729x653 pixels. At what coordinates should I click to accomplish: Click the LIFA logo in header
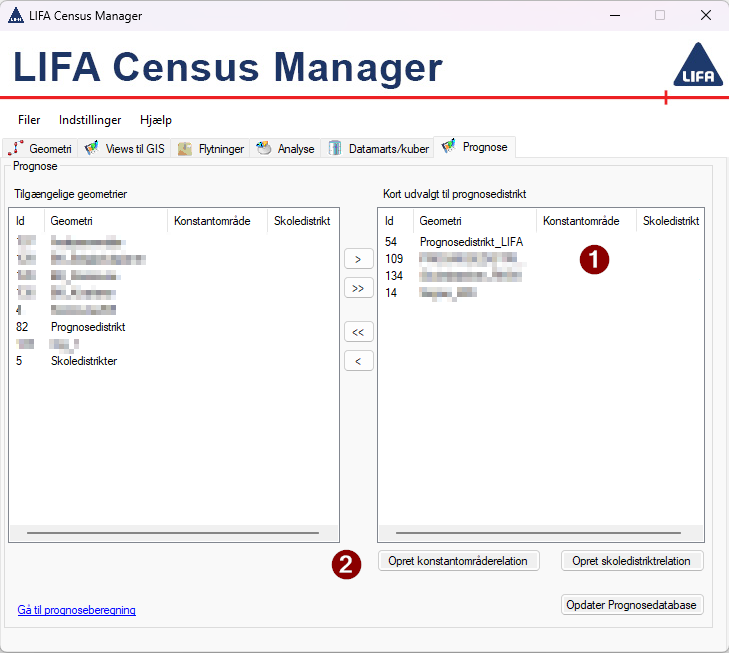tap(696, 66)
